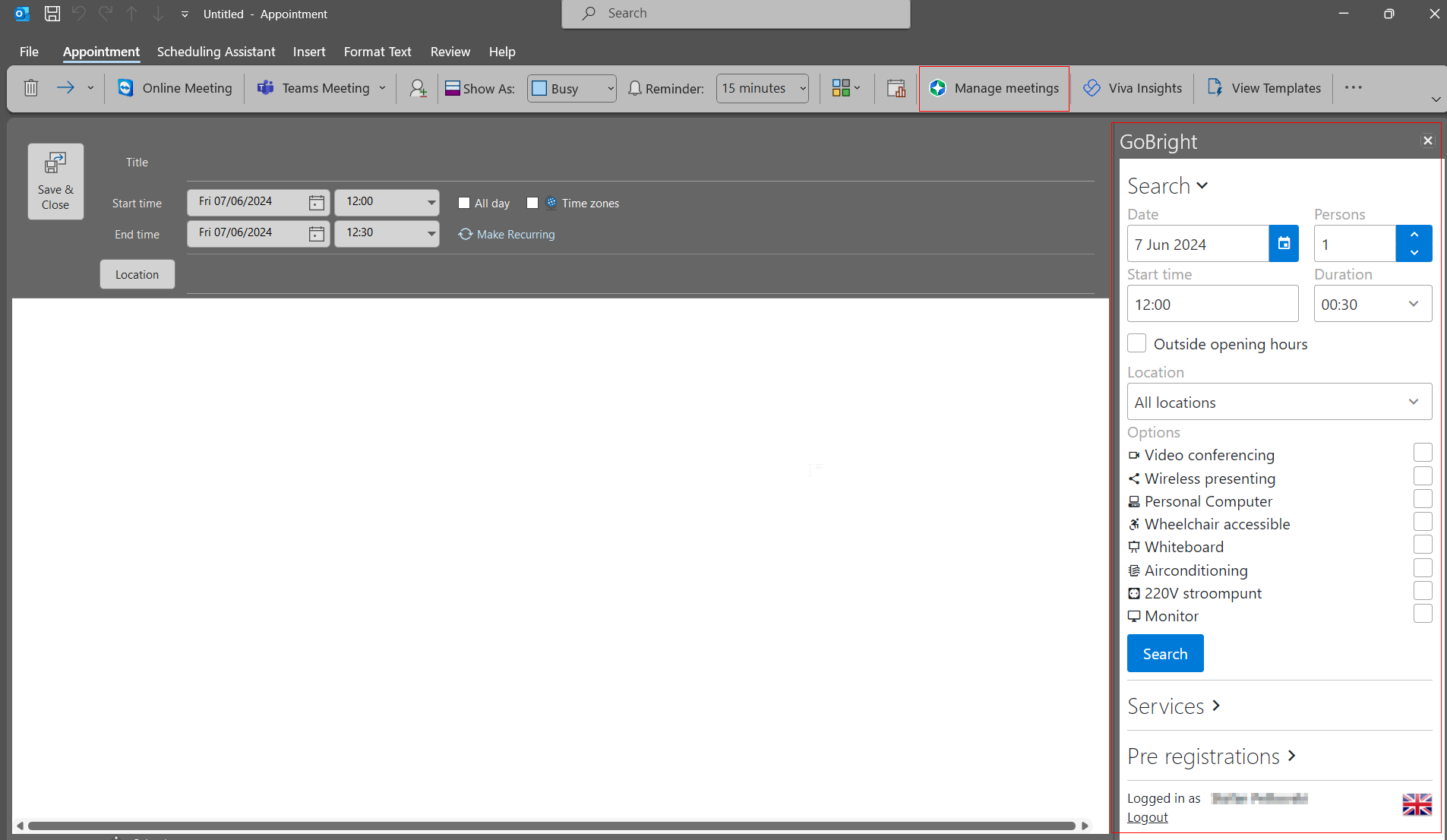
Task: Click Save & Close button
Action: click(x=55, y=182)
